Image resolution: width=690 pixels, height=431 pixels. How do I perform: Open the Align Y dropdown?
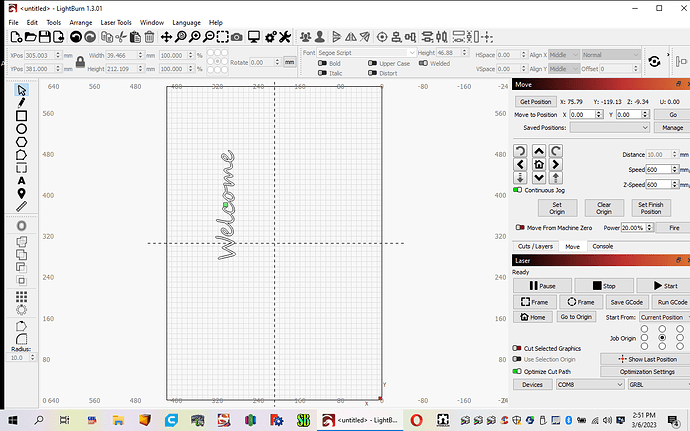point(564,69)
